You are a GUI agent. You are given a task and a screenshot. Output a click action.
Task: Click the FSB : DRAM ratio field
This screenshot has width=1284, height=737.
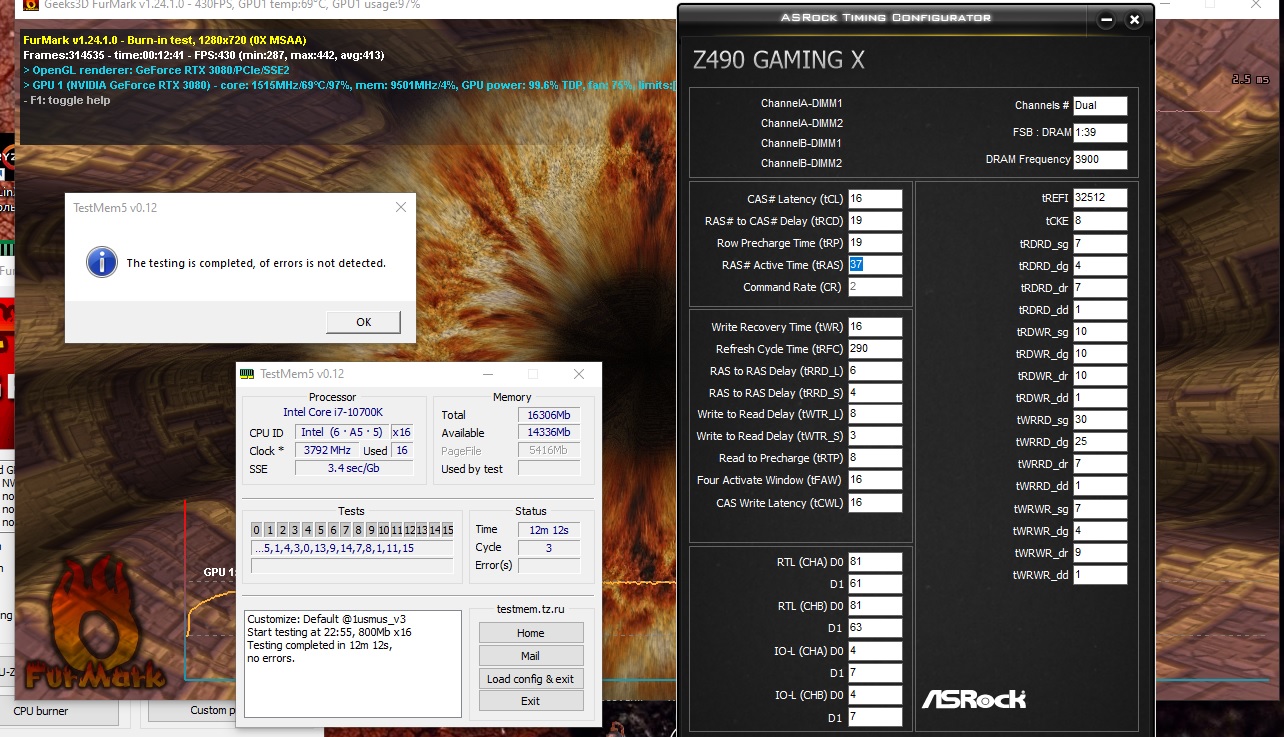(1100, 133)
